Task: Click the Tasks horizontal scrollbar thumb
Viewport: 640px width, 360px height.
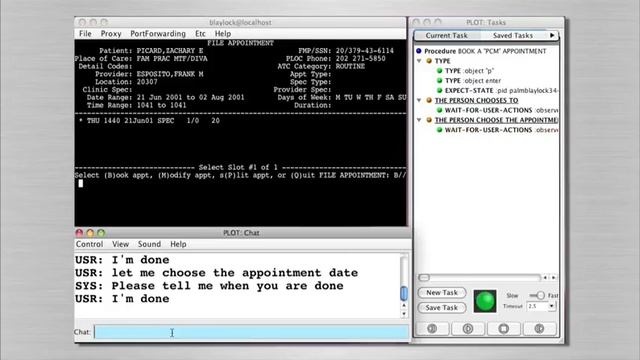Action: click(x=424, y=278)
